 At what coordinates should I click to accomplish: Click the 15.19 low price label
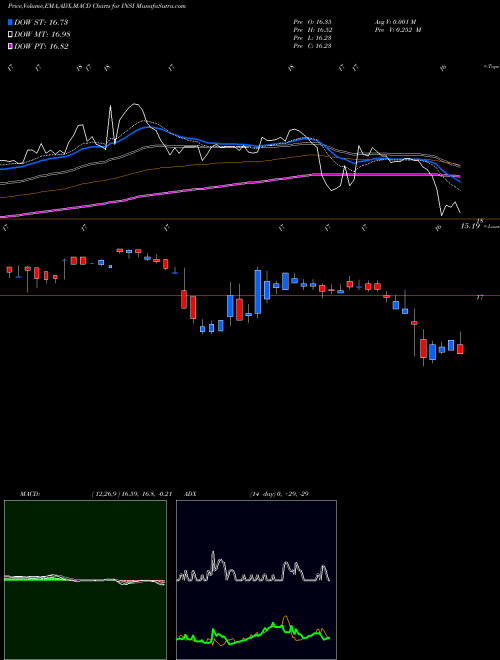pyautogui.click(x=470, y=226)
